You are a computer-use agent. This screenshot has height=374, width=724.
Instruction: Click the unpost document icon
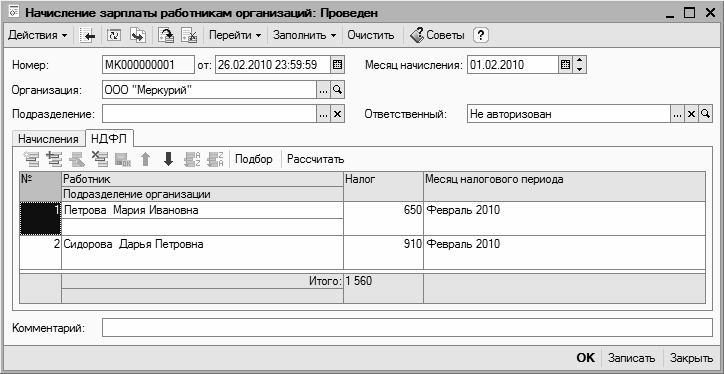pyautogui.click(x=189, y=36)
